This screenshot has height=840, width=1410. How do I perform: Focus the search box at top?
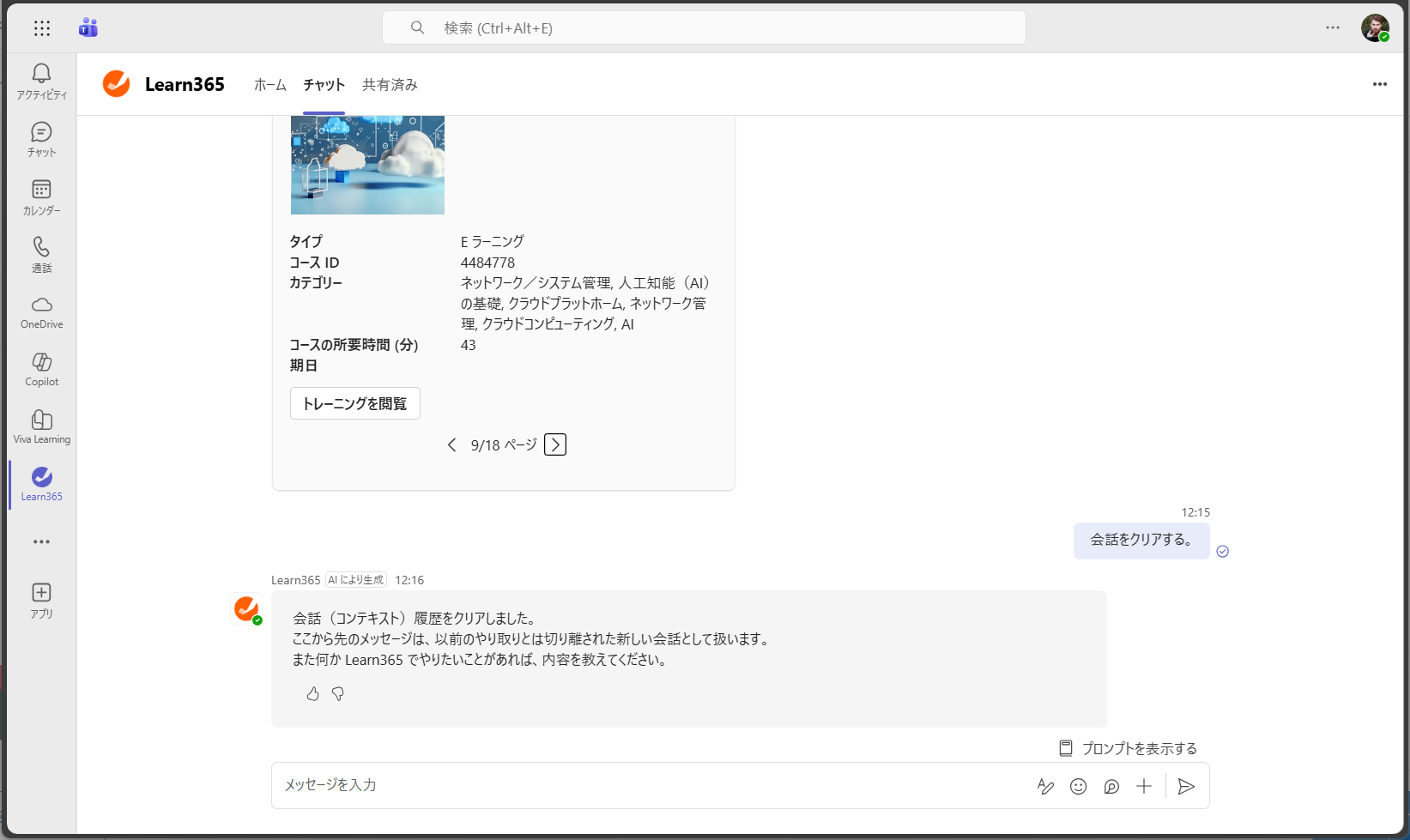click(704, 27)
